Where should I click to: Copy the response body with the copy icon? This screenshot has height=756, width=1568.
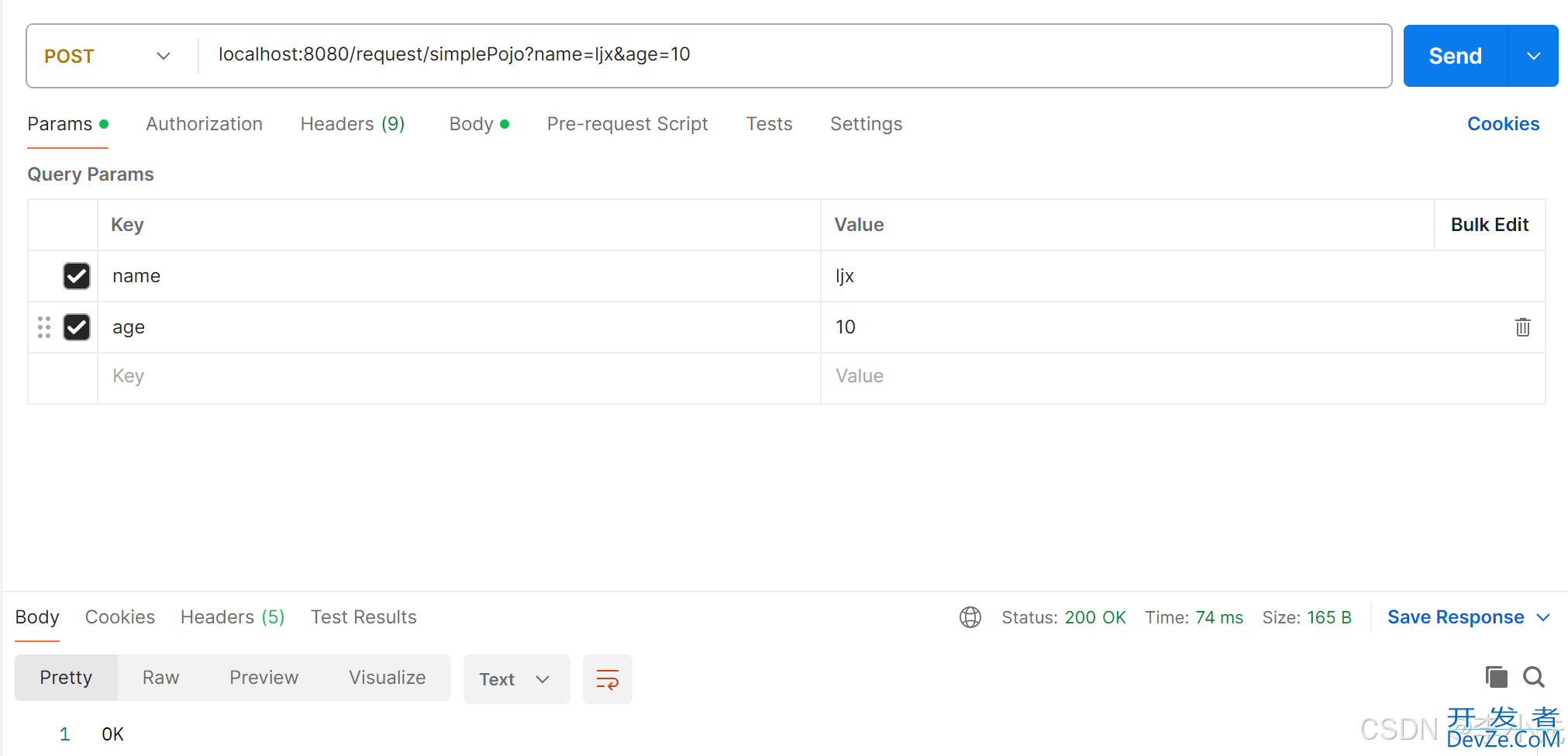[x=1496, y=677]
